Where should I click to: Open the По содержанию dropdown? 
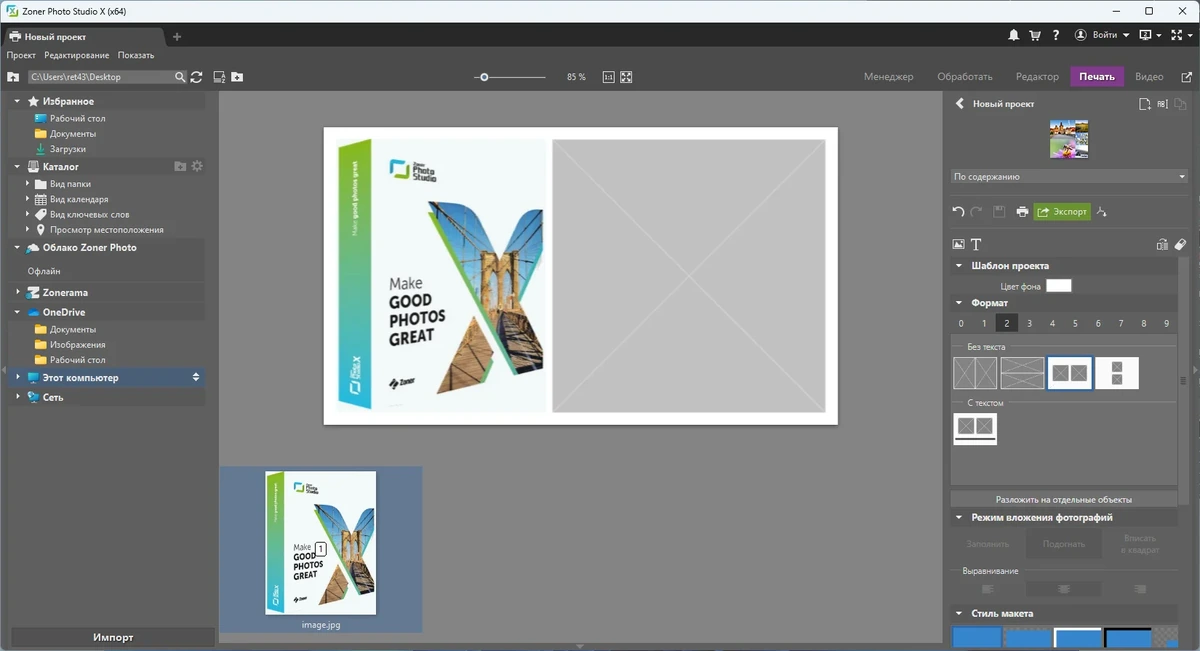[x=1069, y=177]
